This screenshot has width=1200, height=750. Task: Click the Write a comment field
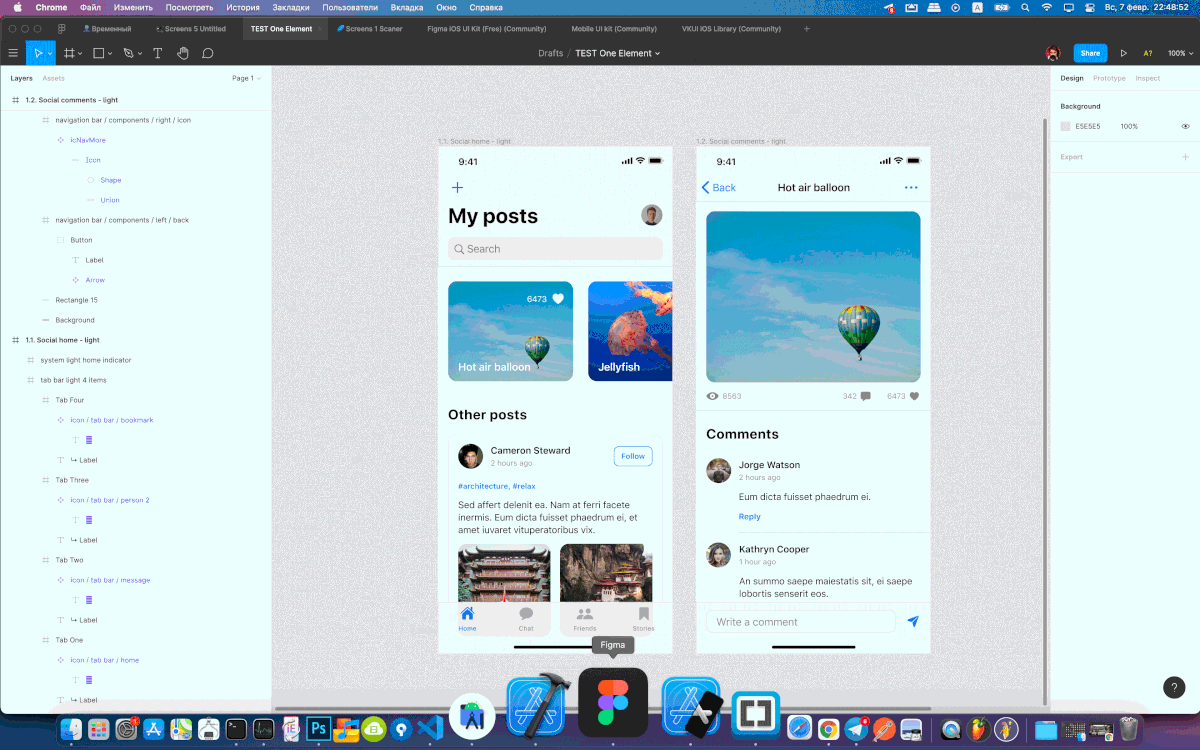coord(800,622)
